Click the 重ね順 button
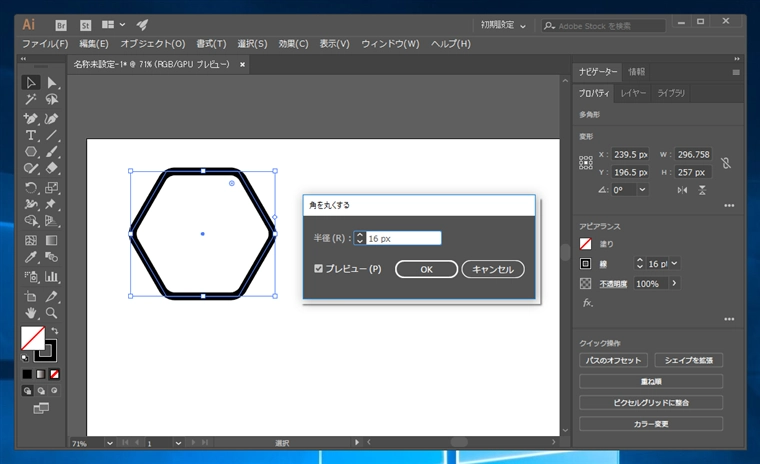 (x=651, y=382)
